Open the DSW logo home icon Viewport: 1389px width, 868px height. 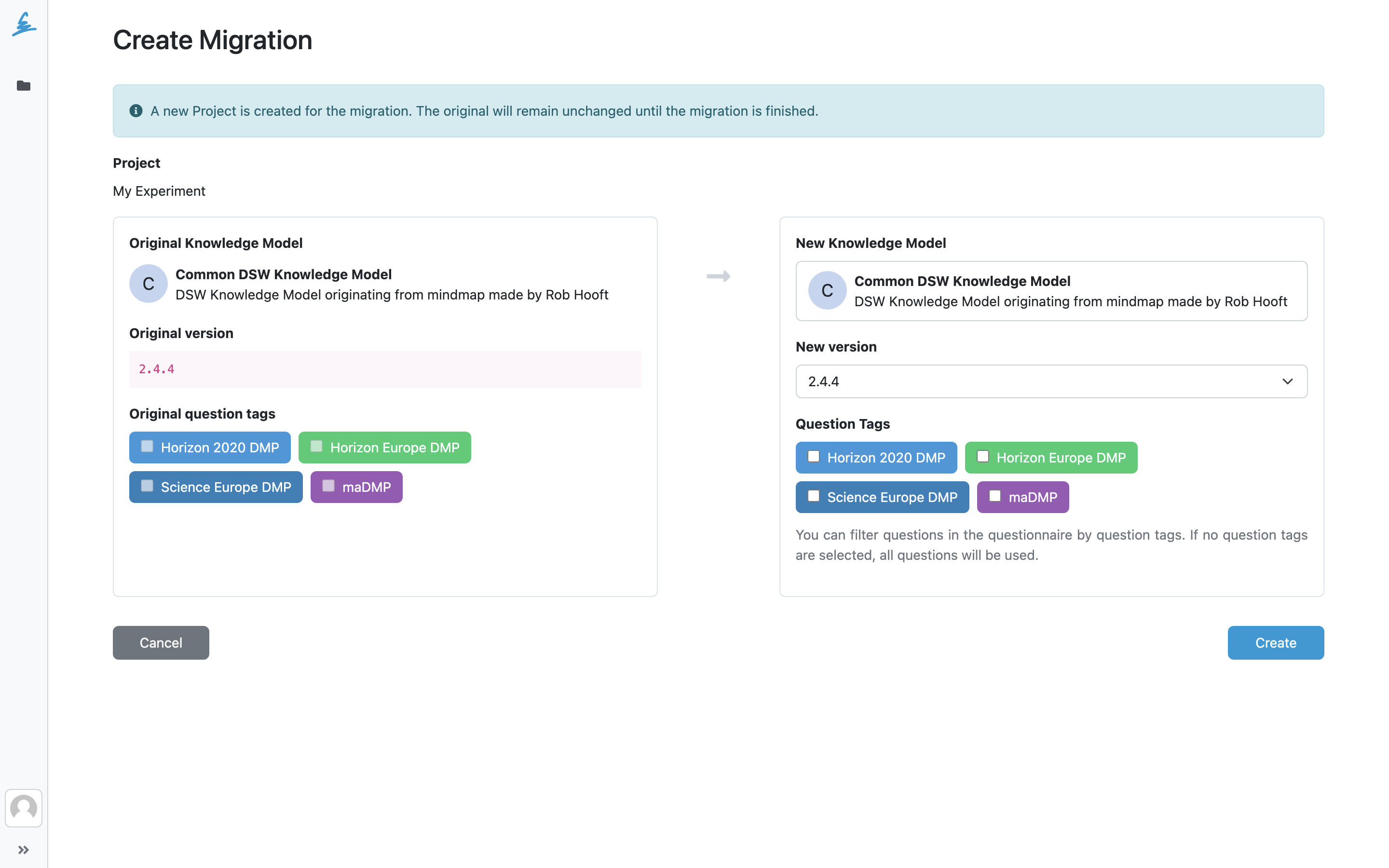point(24,24)
